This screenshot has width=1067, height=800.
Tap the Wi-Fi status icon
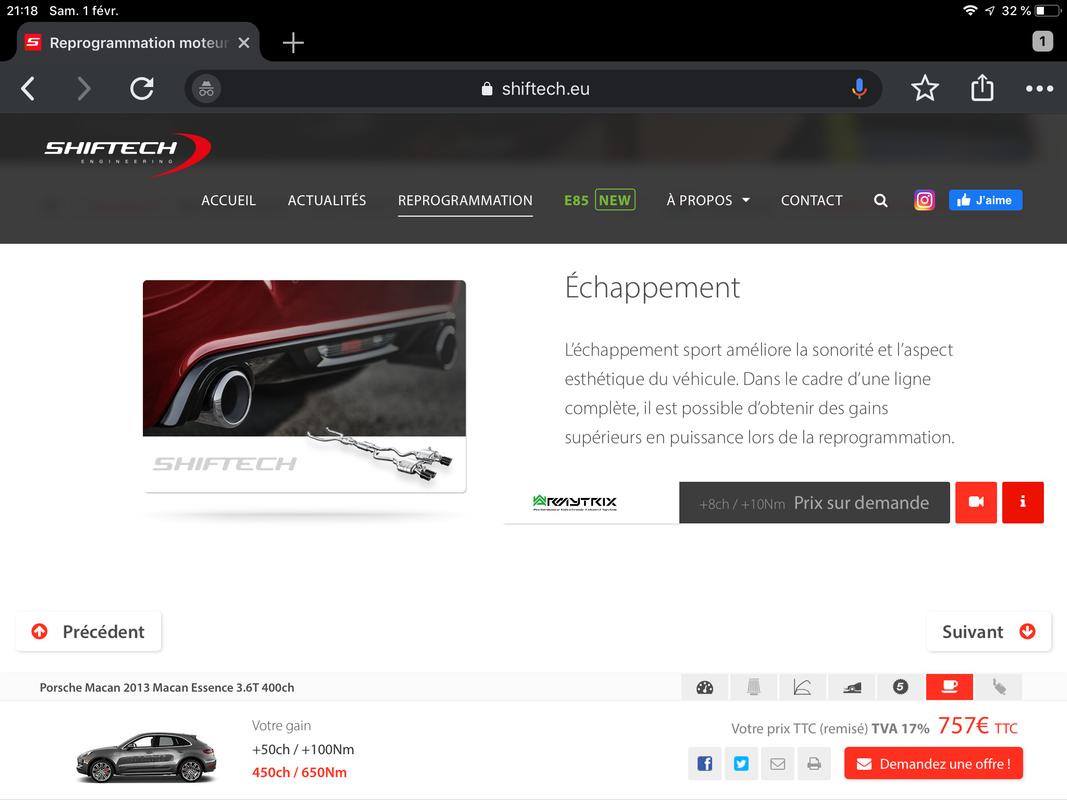[970, 10]
